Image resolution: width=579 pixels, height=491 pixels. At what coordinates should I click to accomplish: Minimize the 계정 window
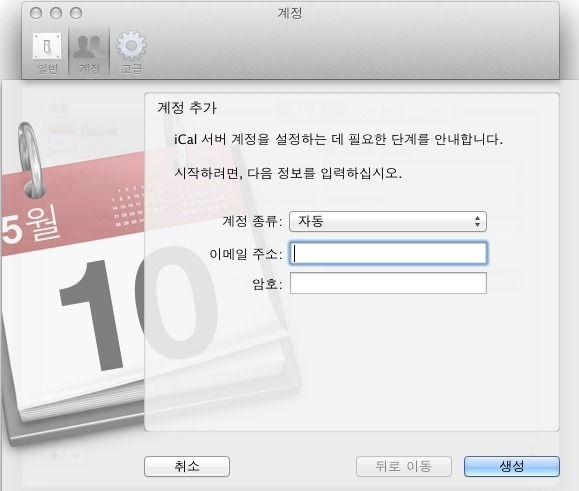pos(56,13)
